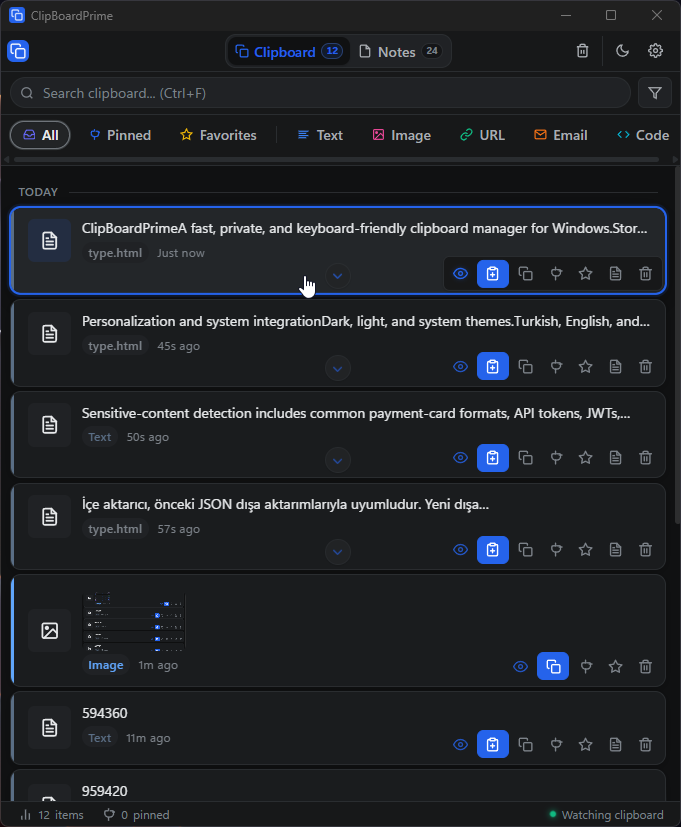
Task: Preview the ClipBoardPrimeA item with the eye icon
Action: 461,274
